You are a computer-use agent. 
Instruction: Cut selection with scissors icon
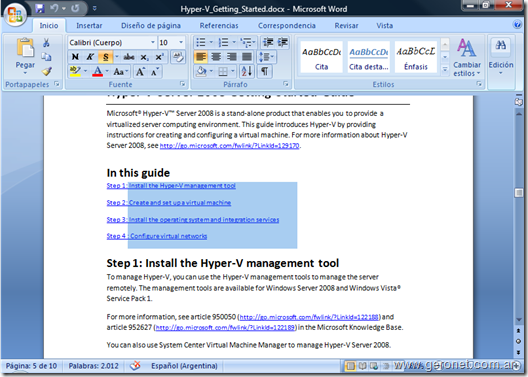(46, 42)
